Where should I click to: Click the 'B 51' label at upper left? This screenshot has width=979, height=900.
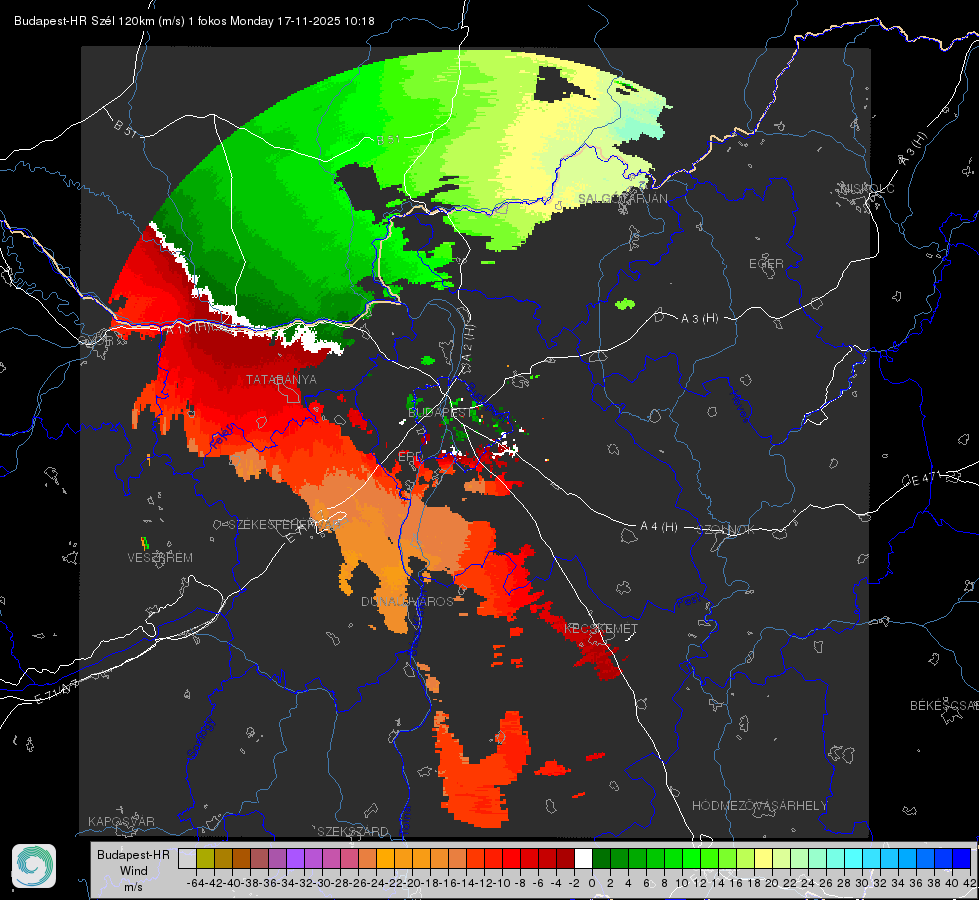pos(125,128)
